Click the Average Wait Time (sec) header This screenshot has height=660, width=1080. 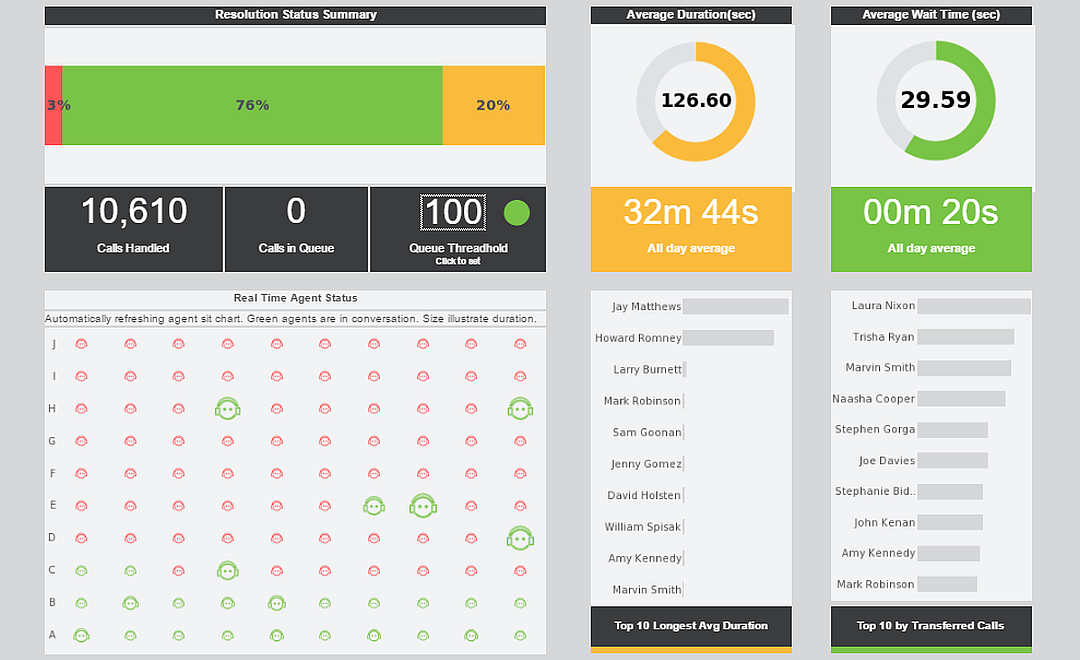tap(931, 14)
